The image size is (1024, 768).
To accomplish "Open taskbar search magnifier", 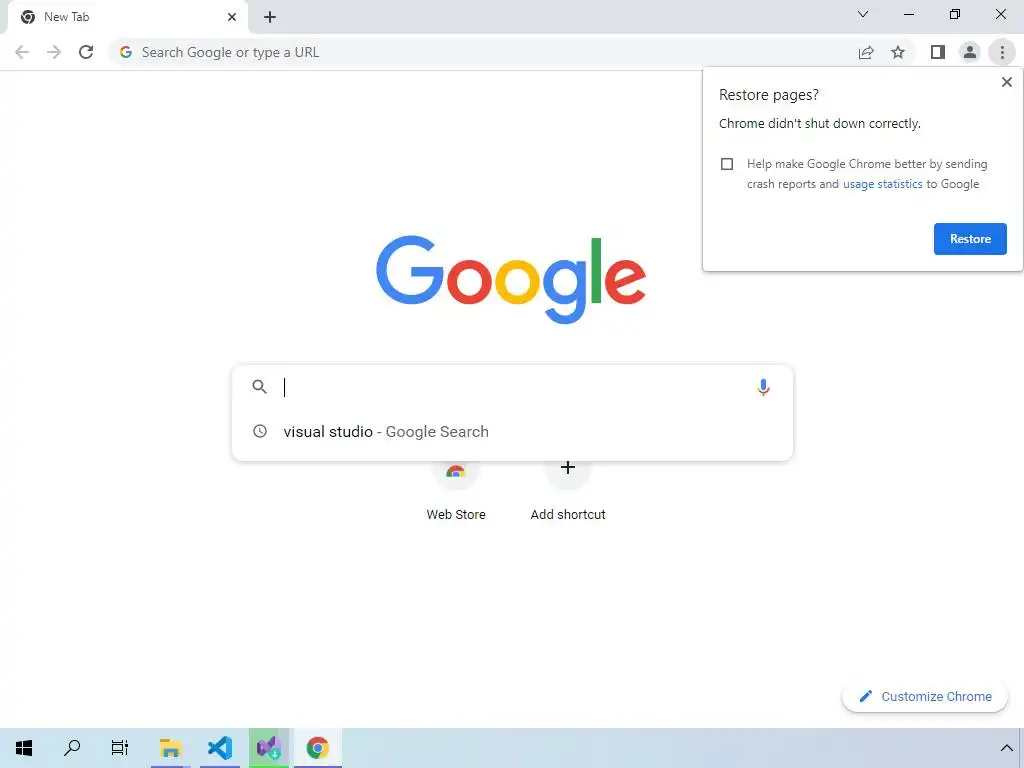I will tap(72, 748).
